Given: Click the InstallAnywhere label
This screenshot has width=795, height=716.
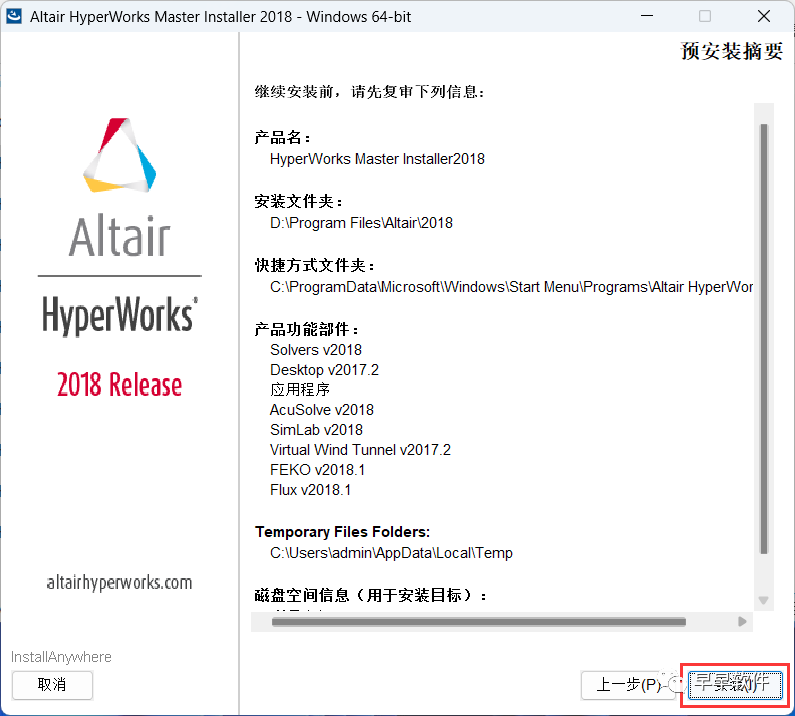Looking at the screenshot, I should point(61,657).
